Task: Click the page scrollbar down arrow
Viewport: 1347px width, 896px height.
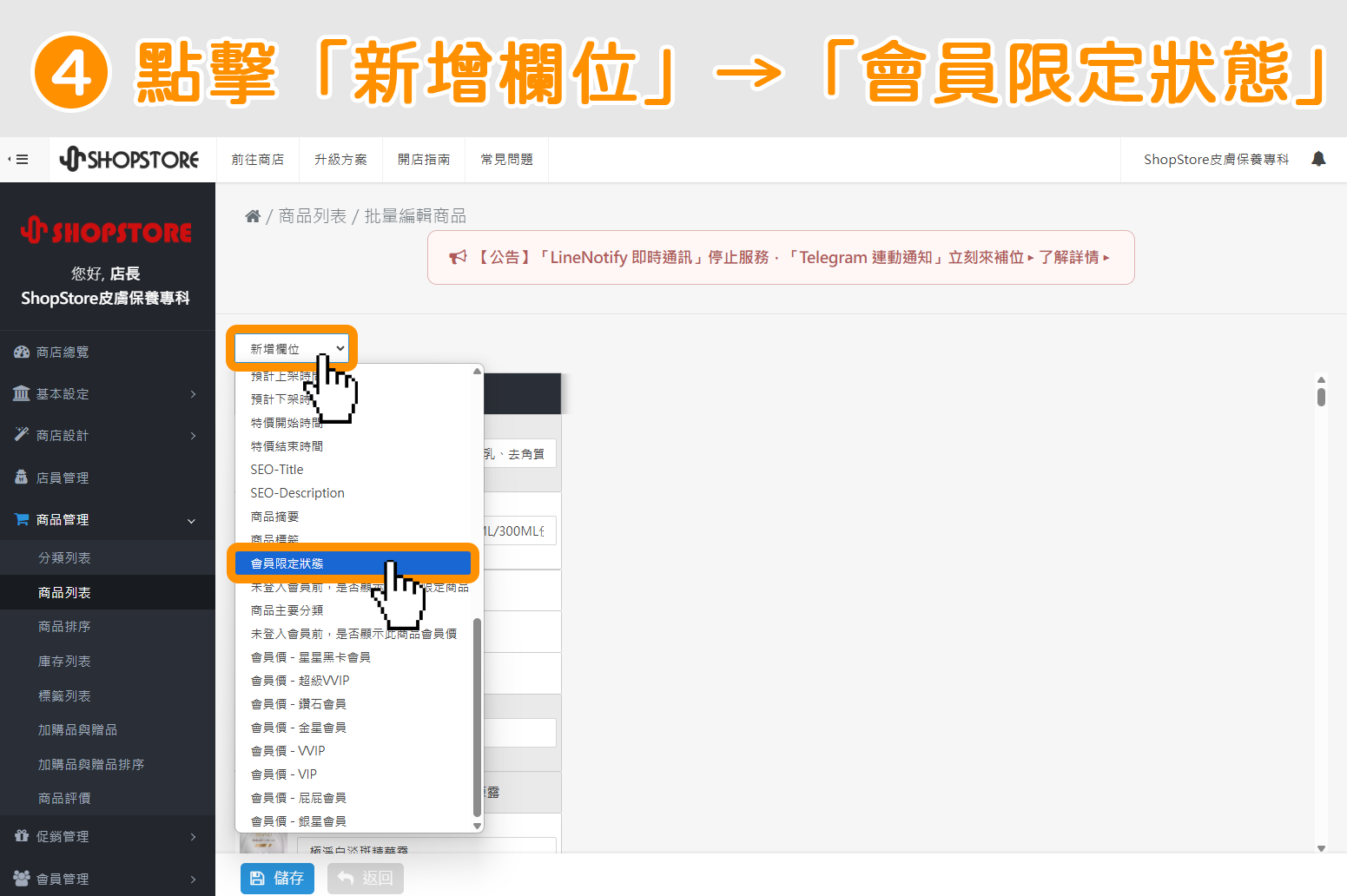Action: tap(1321, 848)
